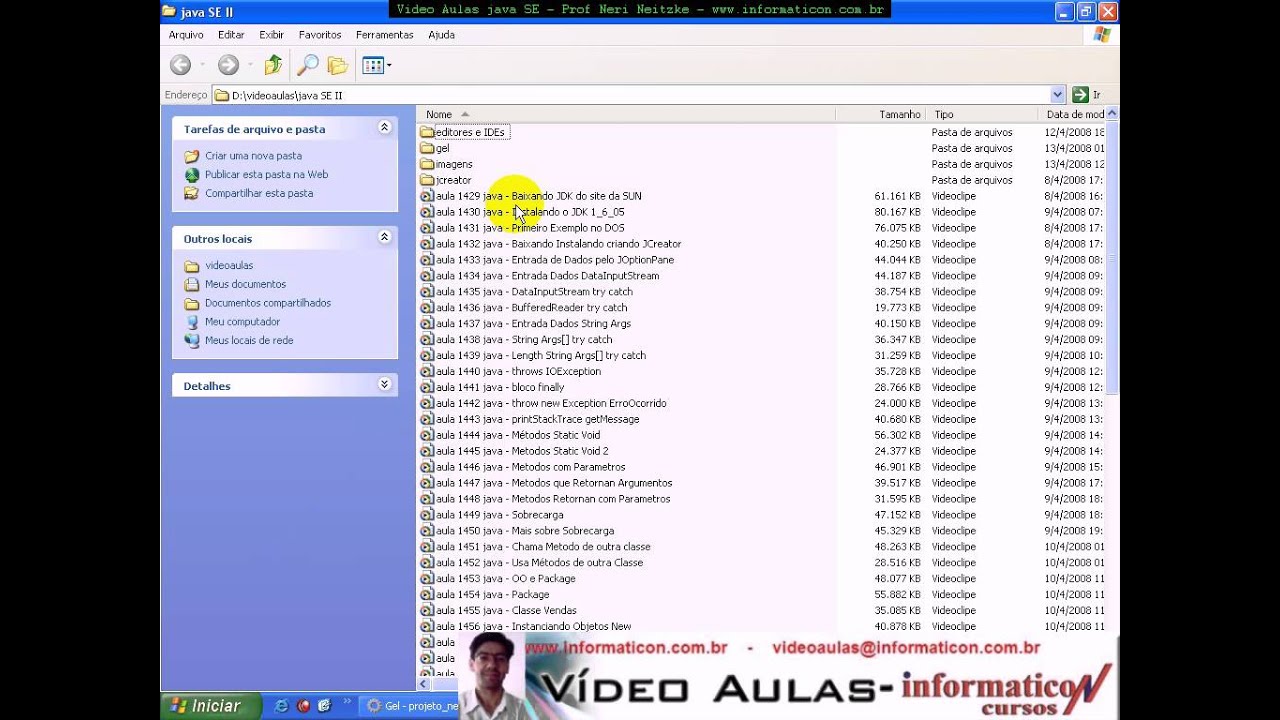Image resolution: width=1280 pixels, height=720 pixels.
Task: Click video icon of aula 1441 bloco finally
Action: tap(427, 387)
